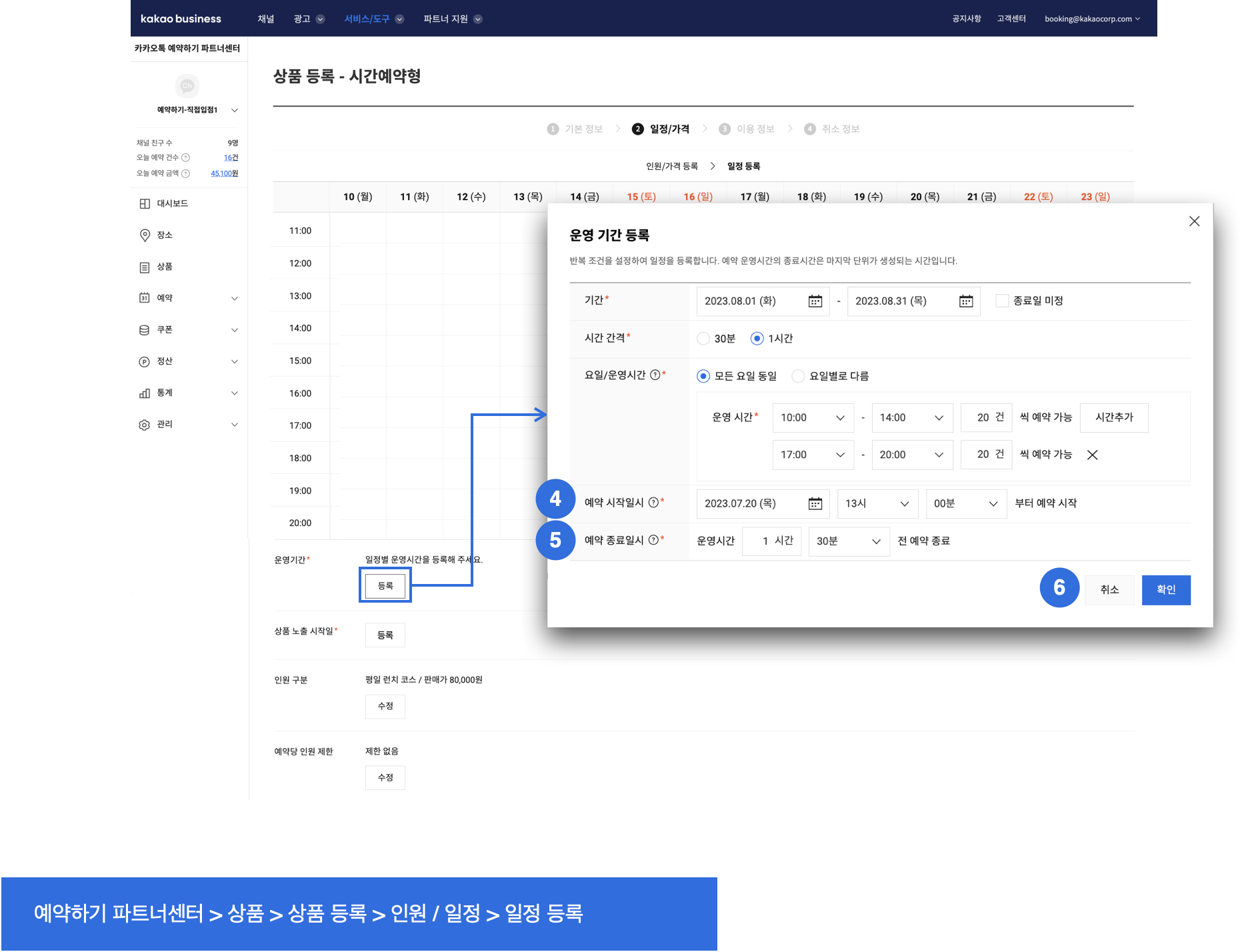Remove the 17:00-20:00 operating time row
The height and width of the screenshot is (952, 1240).
coord(1092,455)
